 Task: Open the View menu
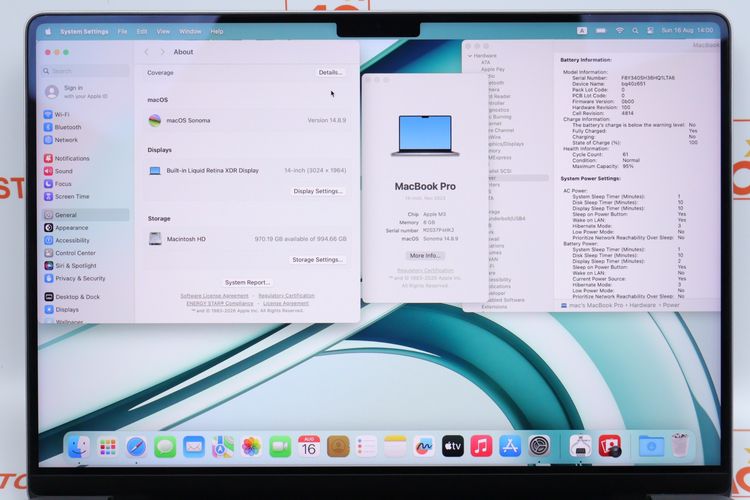[163, 32]
